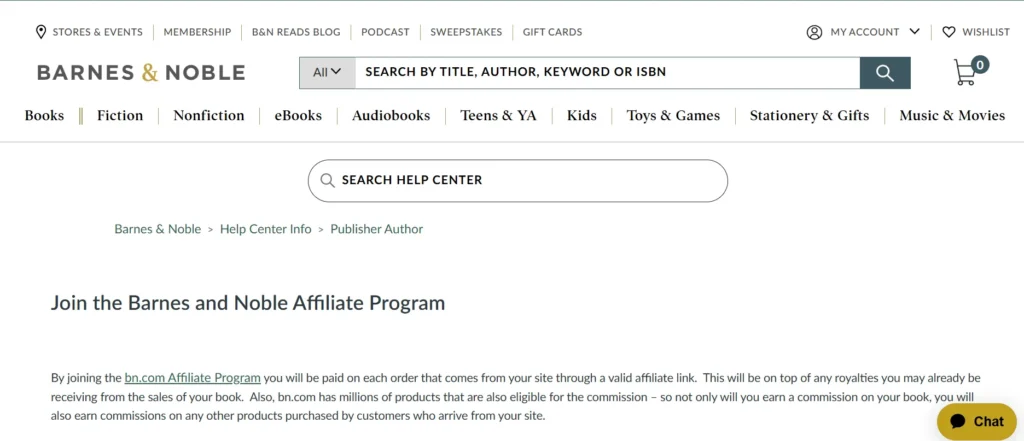
Task: Click the Help Center search magnifier icon
Action: (x=327, y=181)
